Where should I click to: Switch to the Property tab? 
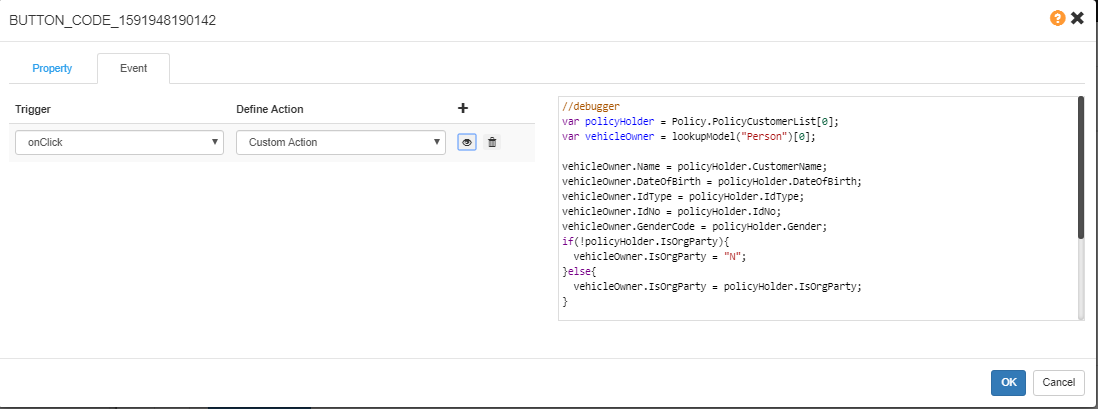pos(52,68)
